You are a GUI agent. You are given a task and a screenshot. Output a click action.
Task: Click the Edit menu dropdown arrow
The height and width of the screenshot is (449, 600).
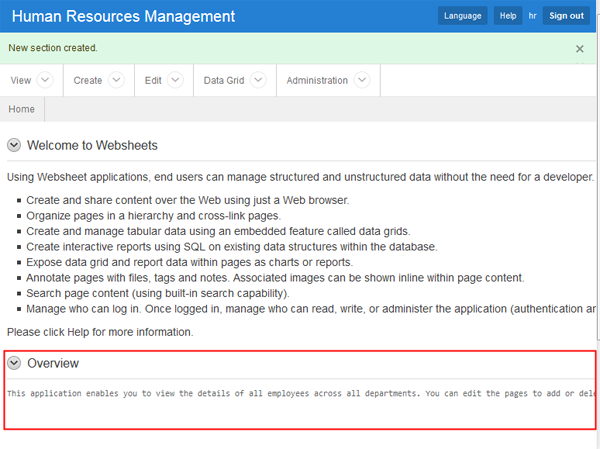176,81
